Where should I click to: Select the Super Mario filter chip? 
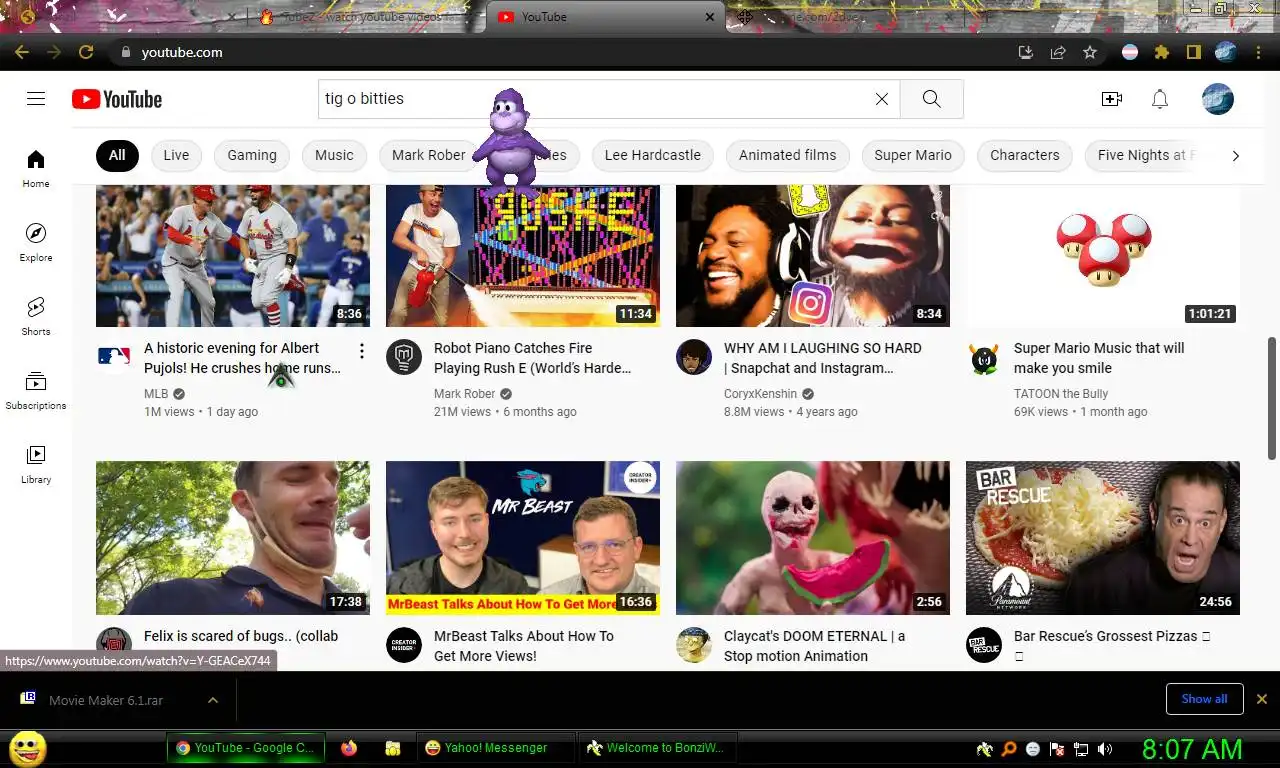coord(913,155)
